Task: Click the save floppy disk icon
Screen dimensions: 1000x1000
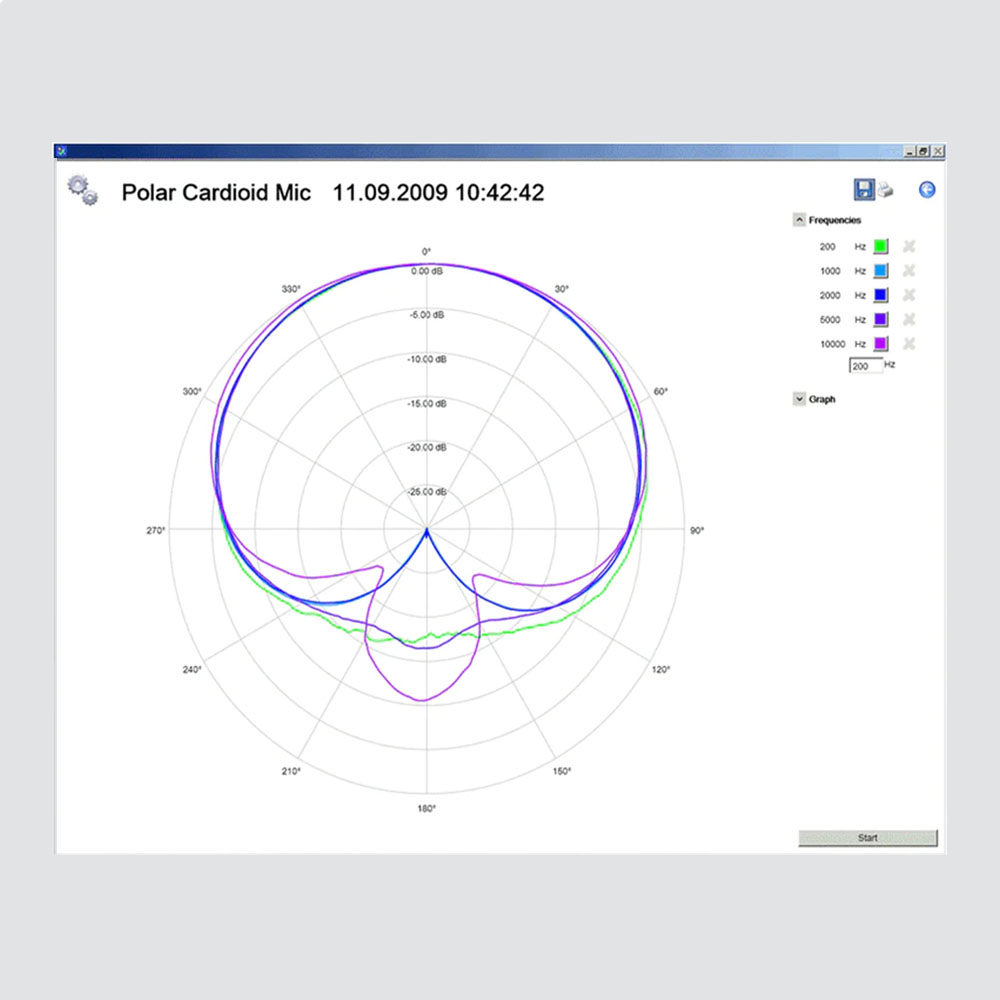Action: pos(863,190)
